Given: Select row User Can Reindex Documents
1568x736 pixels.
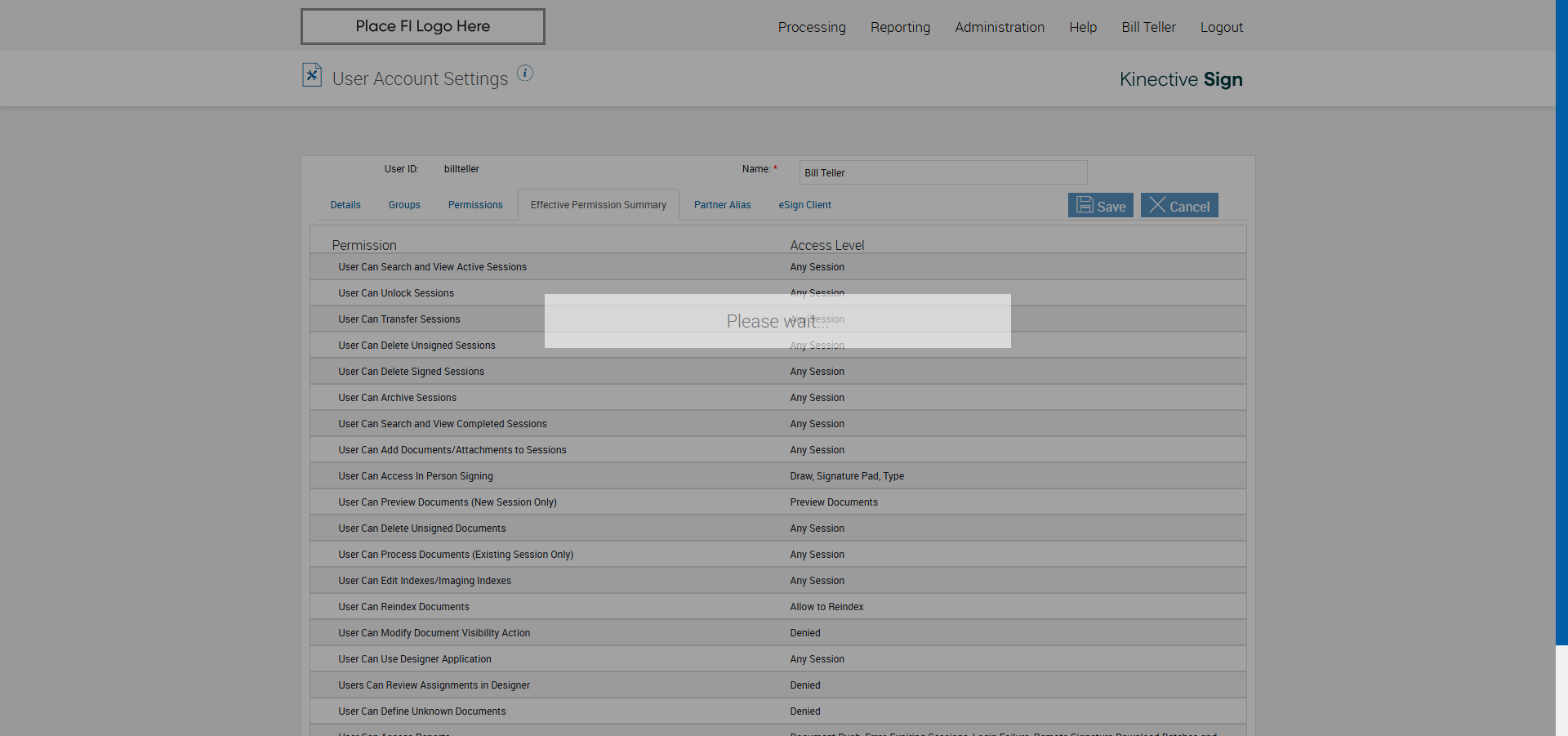Looking at the screenshot, I should point(778,607).
